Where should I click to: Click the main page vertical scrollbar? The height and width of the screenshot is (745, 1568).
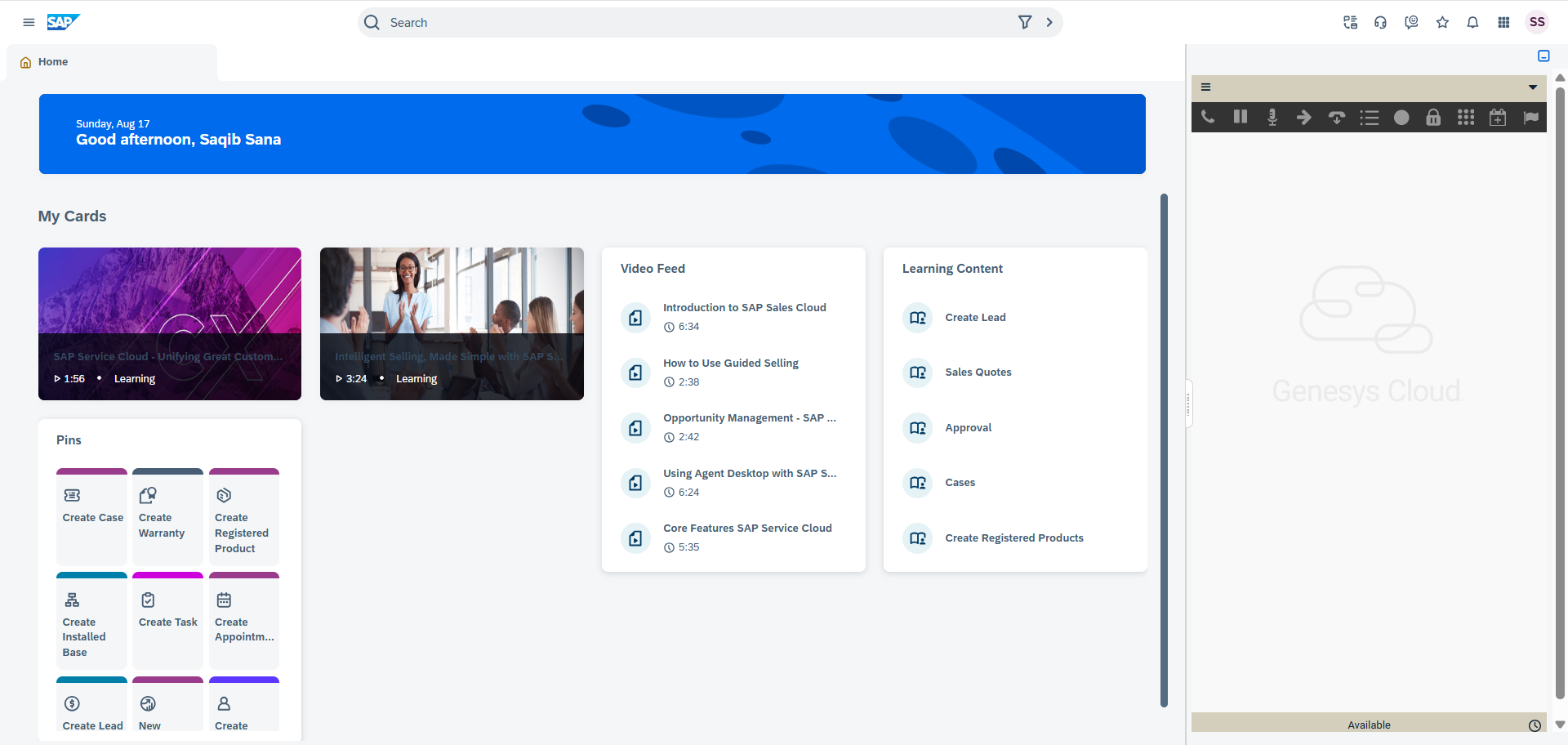1164,449
